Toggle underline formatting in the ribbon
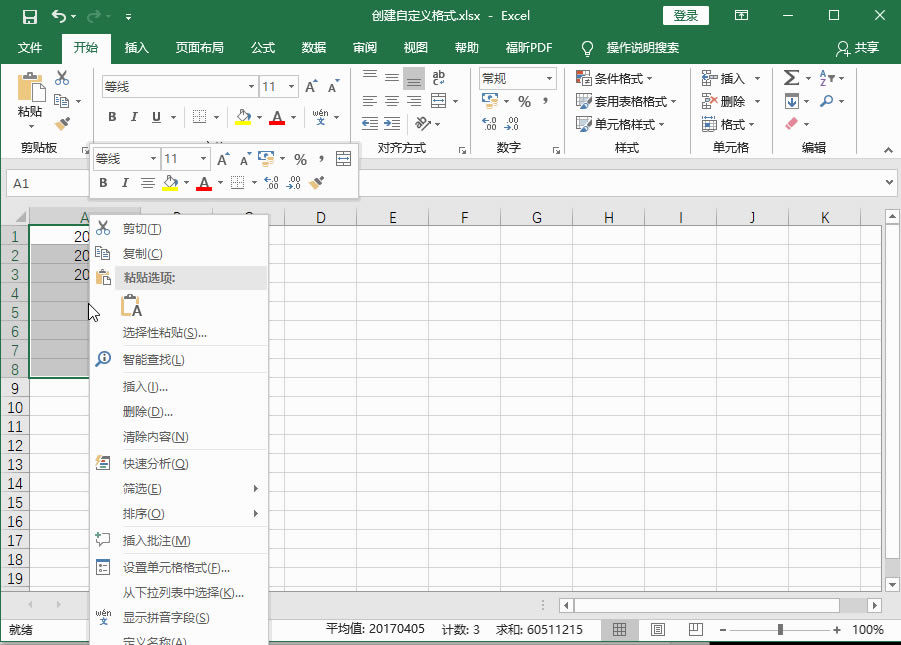This screenshot has width=901, height=645. tap(158, 117)
